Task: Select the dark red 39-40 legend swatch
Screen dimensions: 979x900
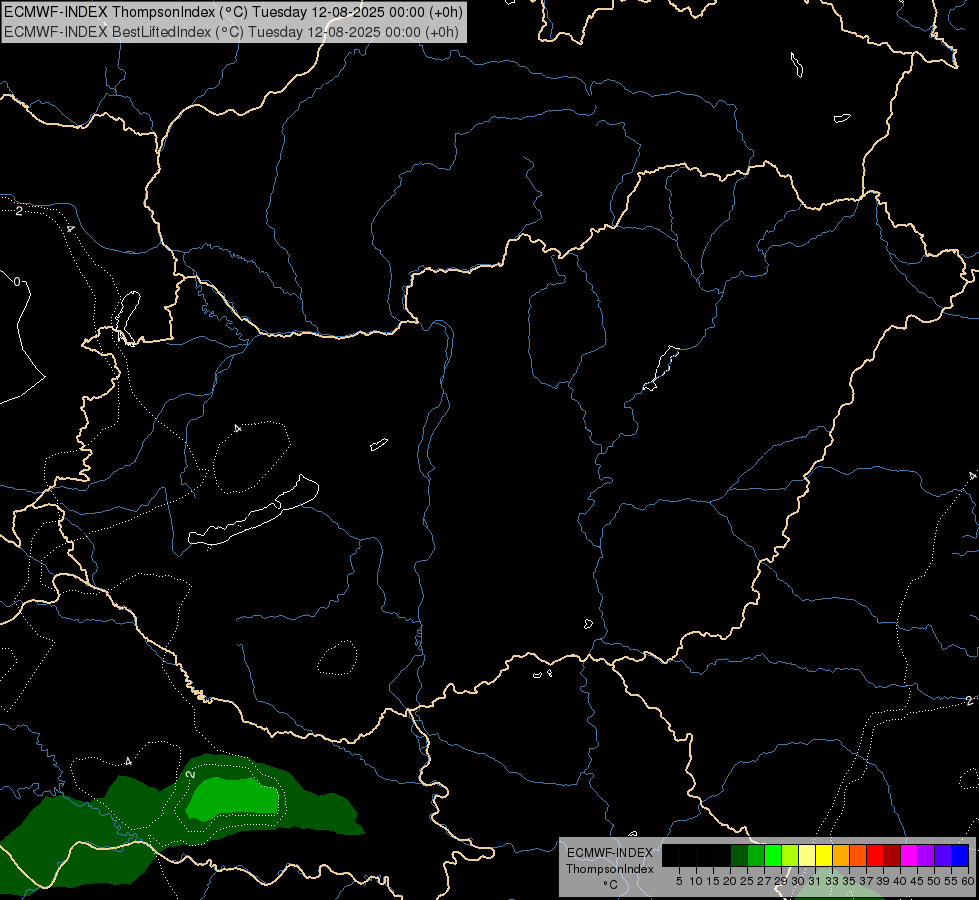Action: pos(892,855)
